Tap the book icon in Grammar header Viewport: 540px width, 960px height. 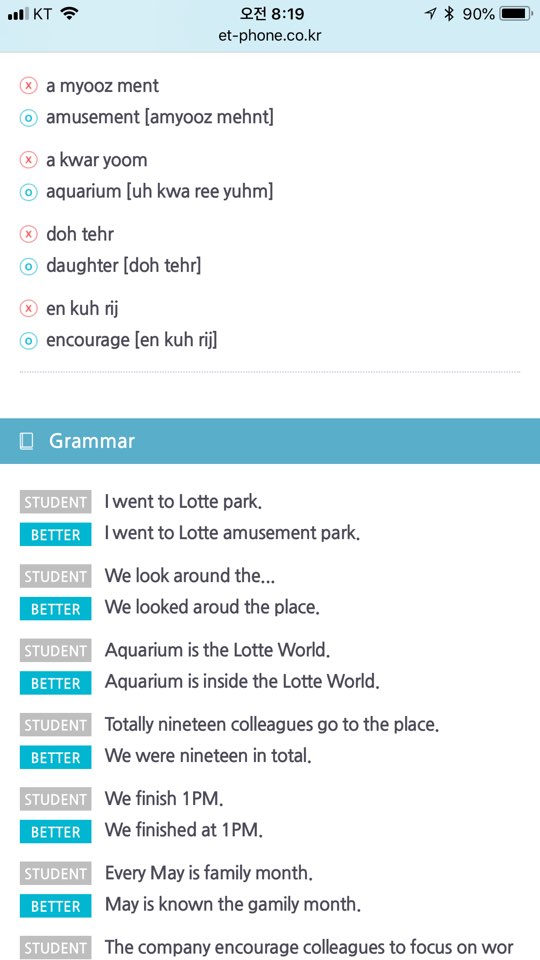tap(26, 441)
